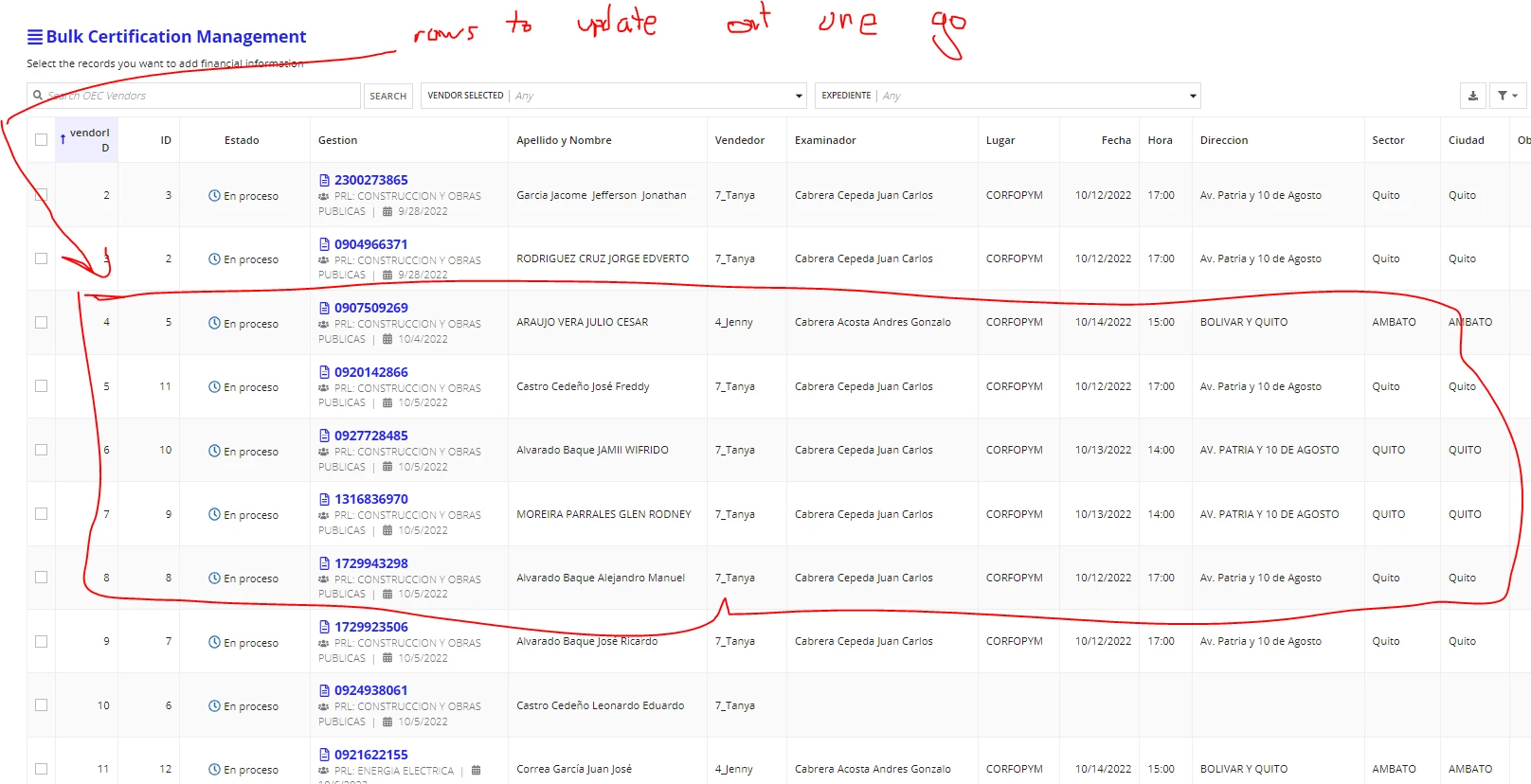Image resolution: width=1531 pixels, height=784 pixels.
Task: Click the calendar icon beside 10/4/2022
Action: pos(387,339)
